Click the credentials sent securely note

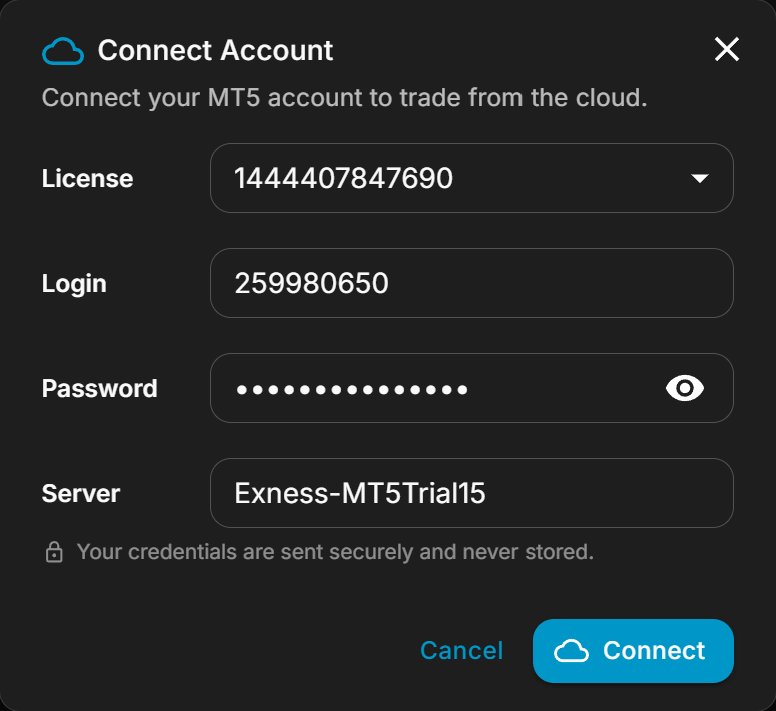tap(335, 551)
